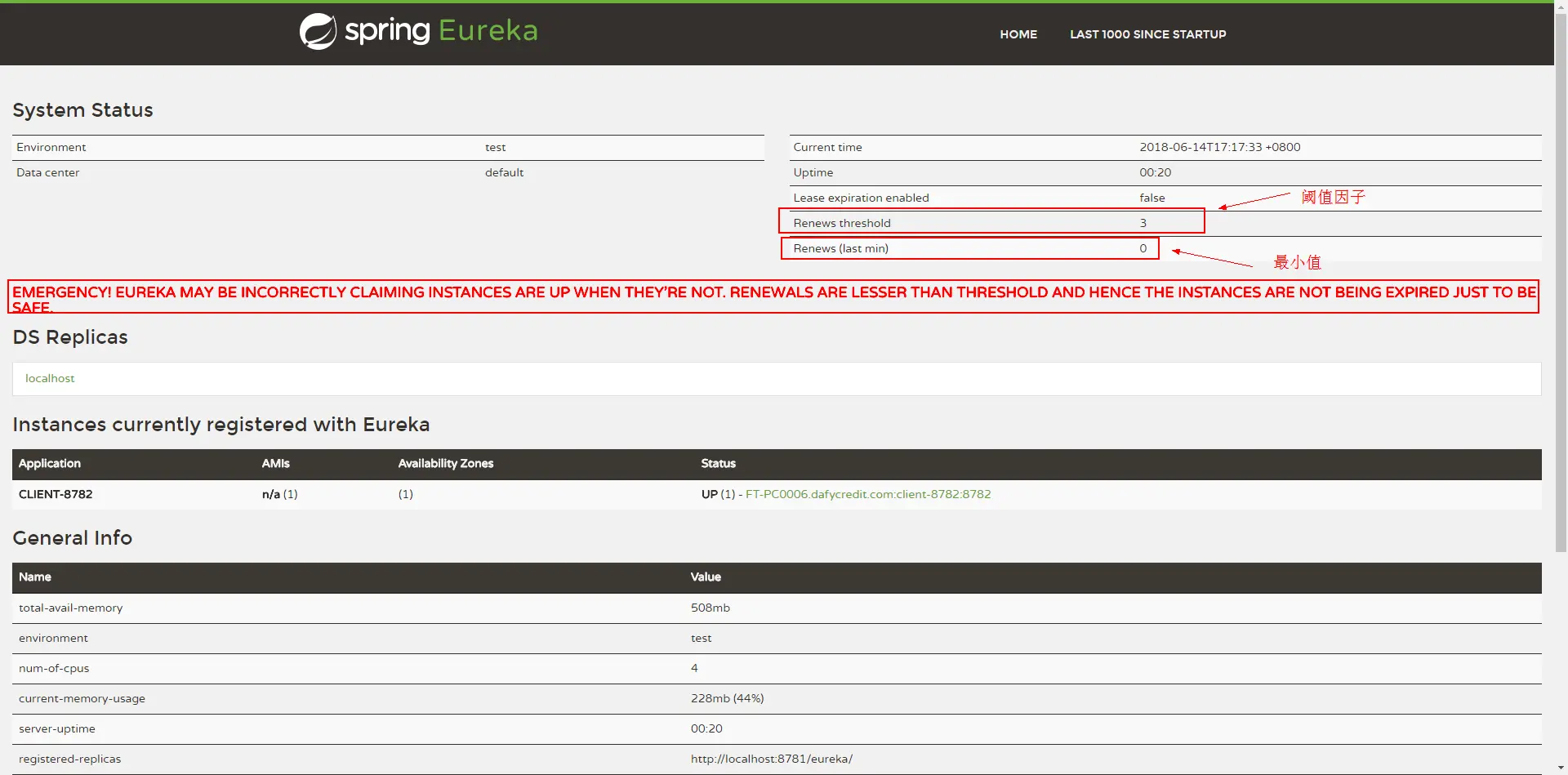Click the Spring leaf logo icon
1568x775 pixels.
(x=318, y=32)
